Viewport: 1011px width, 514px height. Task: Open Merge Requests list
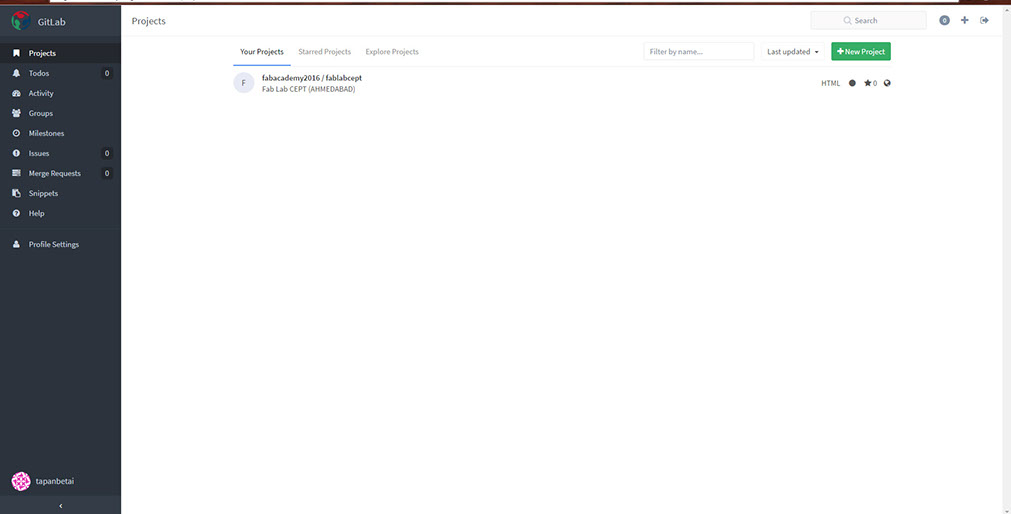click(x=60, y=173)
